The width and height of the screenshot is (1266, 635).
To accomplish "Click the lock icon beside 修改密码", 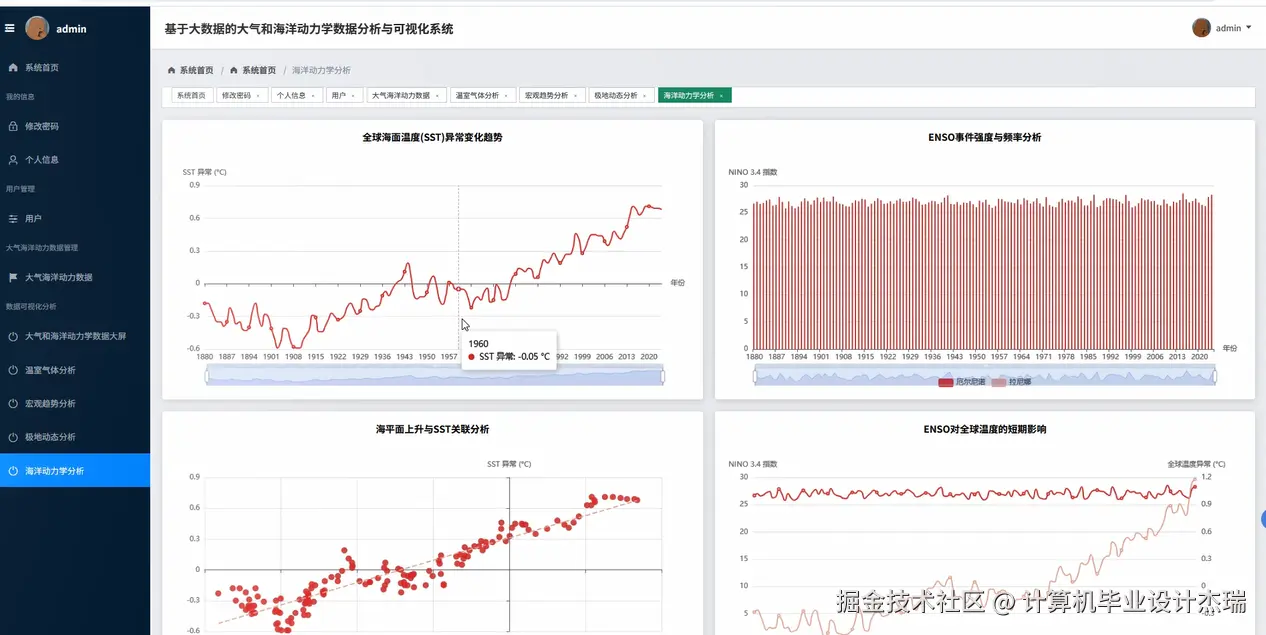I will pos(13,126).
